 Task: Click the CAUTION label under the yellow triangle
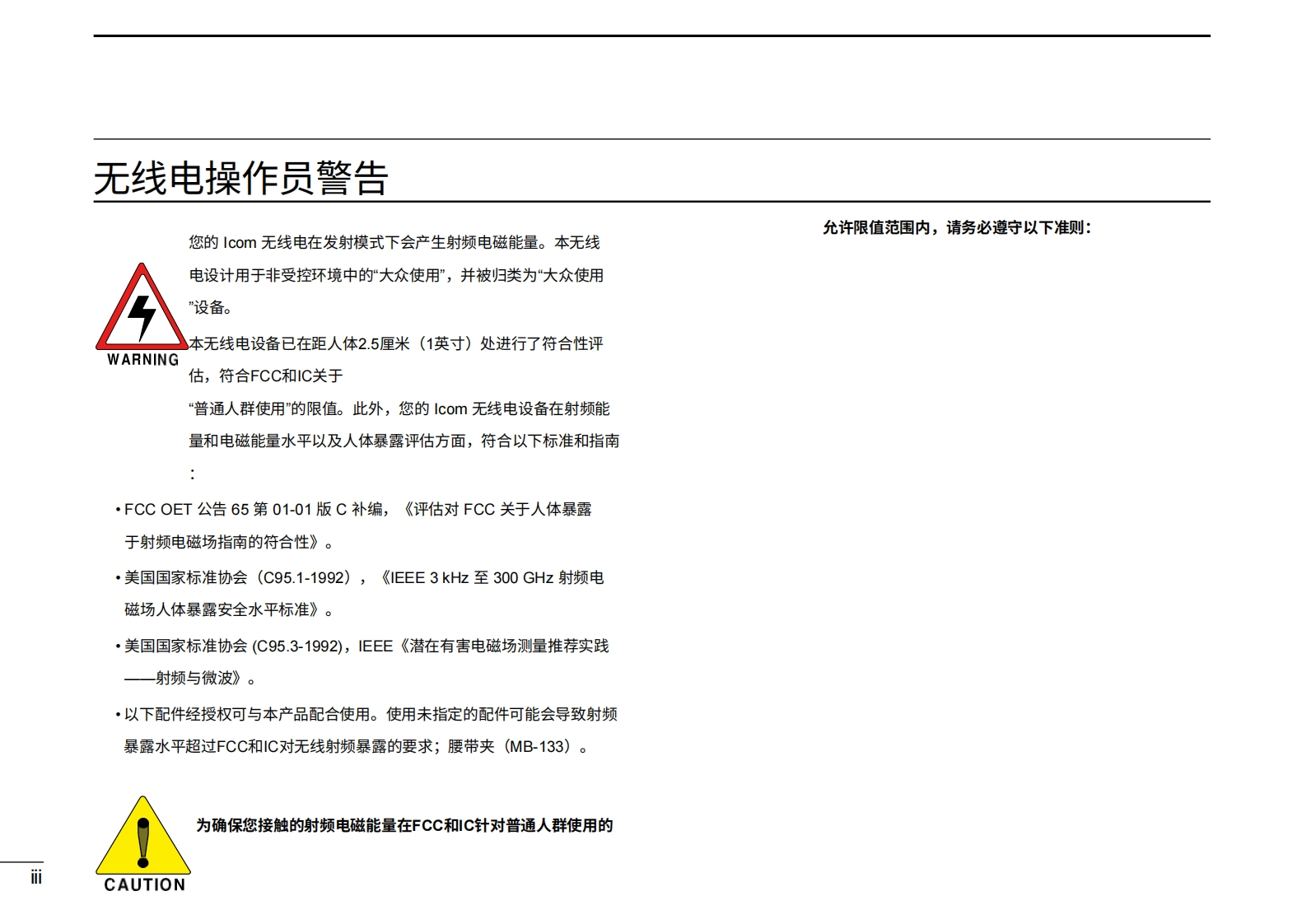pos(144,884)
